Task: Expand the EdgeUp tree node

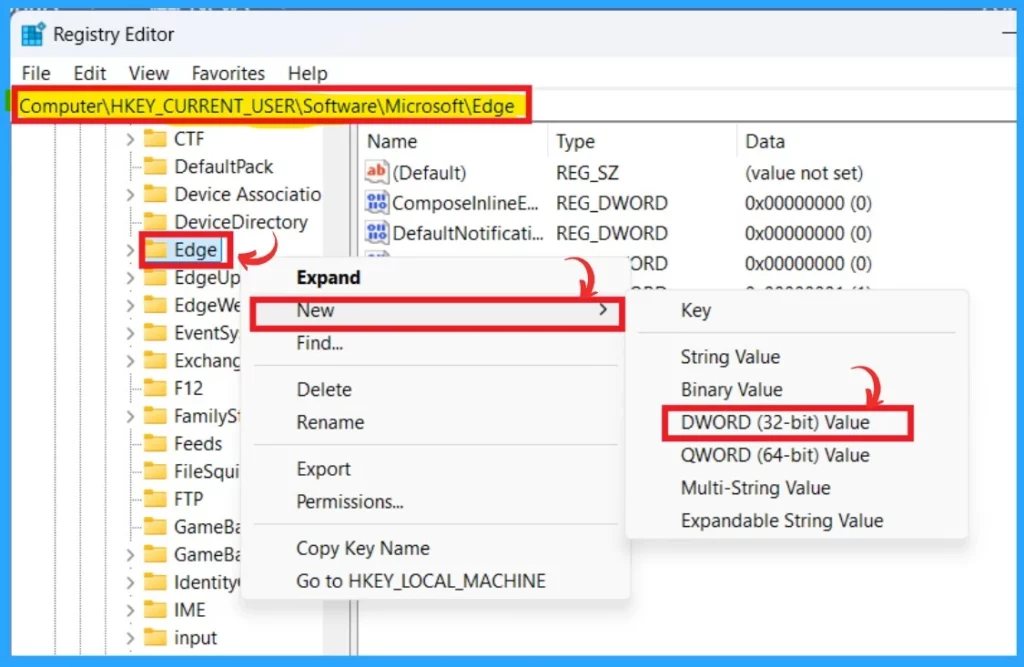Action: 130,278
